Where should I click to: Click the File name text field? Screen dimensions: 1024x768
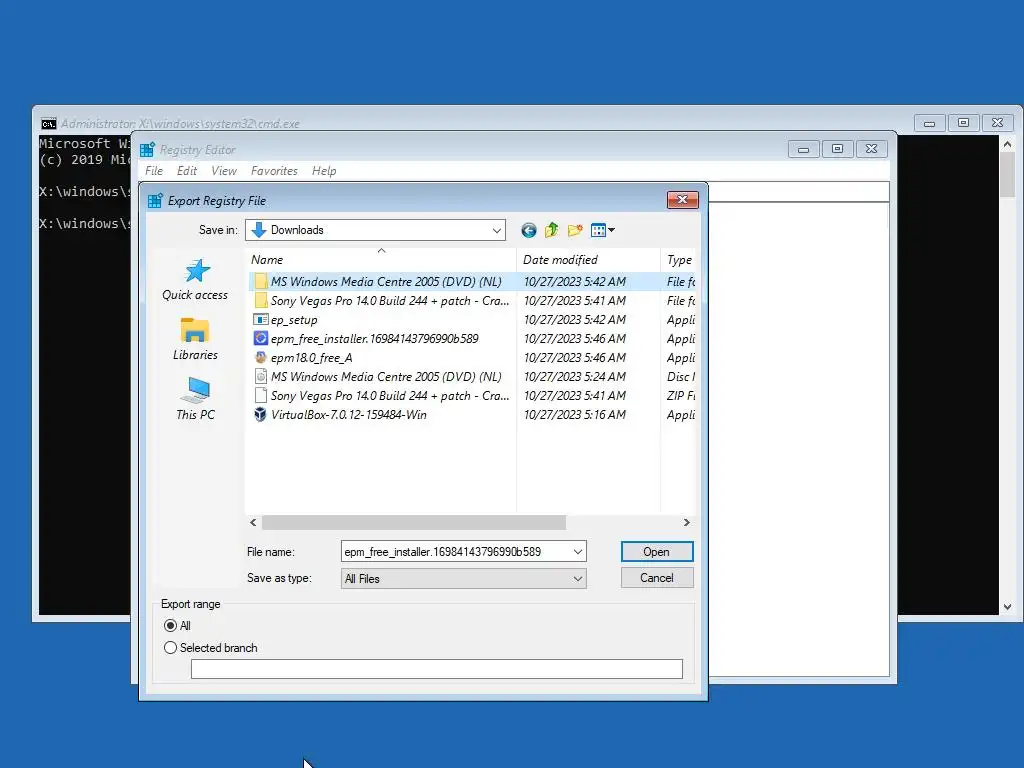coord(455,552)
